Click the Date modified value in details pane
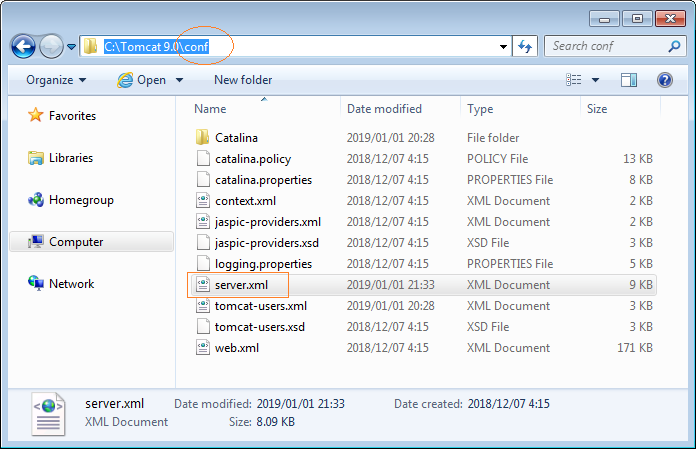 [301, 404]
